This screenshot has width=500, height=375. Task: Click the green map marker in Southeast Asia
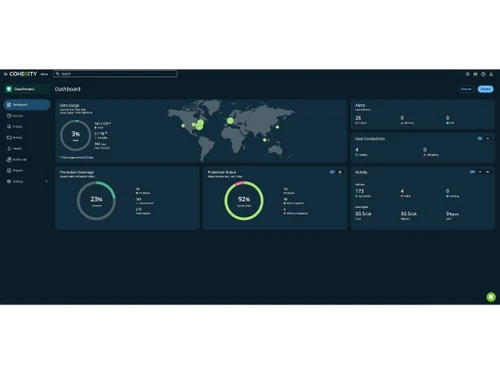coord(265,140)
